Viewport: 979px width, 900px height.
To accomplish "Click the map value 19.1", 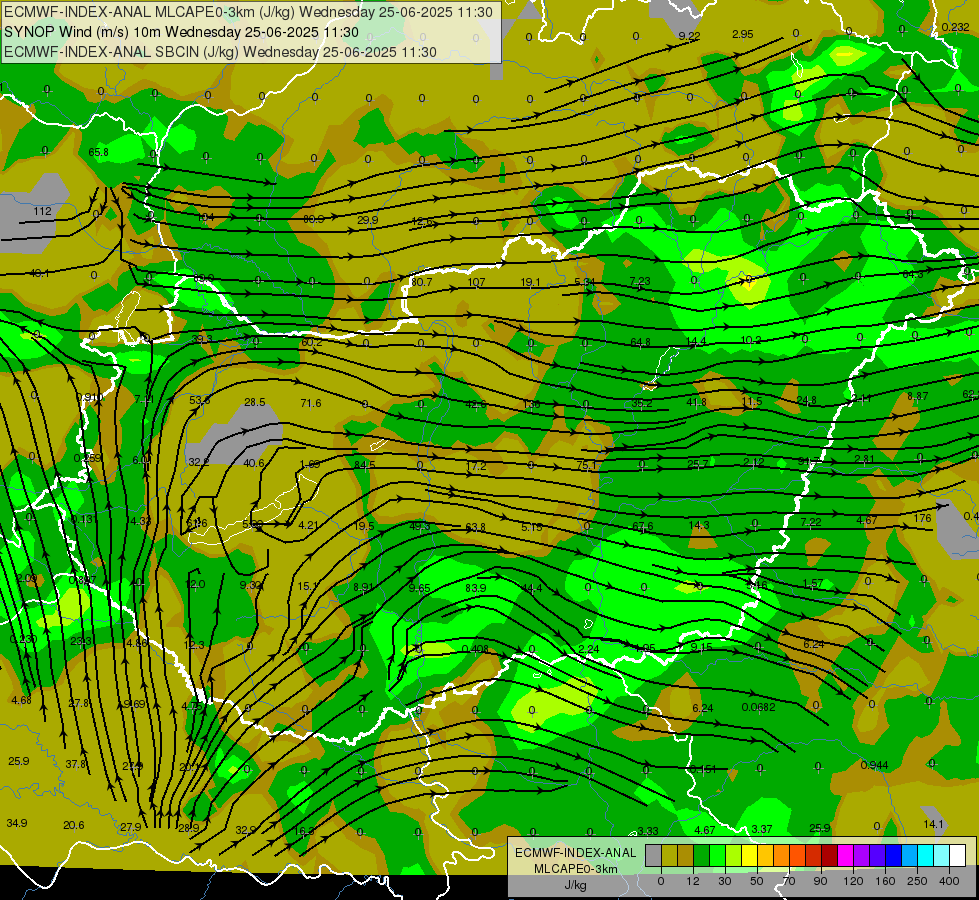I will (x=530, y=282).
